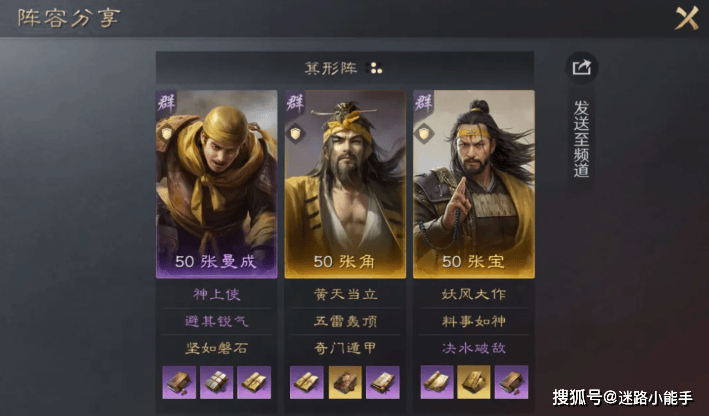
Task: Click 张宝's golden middle book item
Action: point(473,383)
